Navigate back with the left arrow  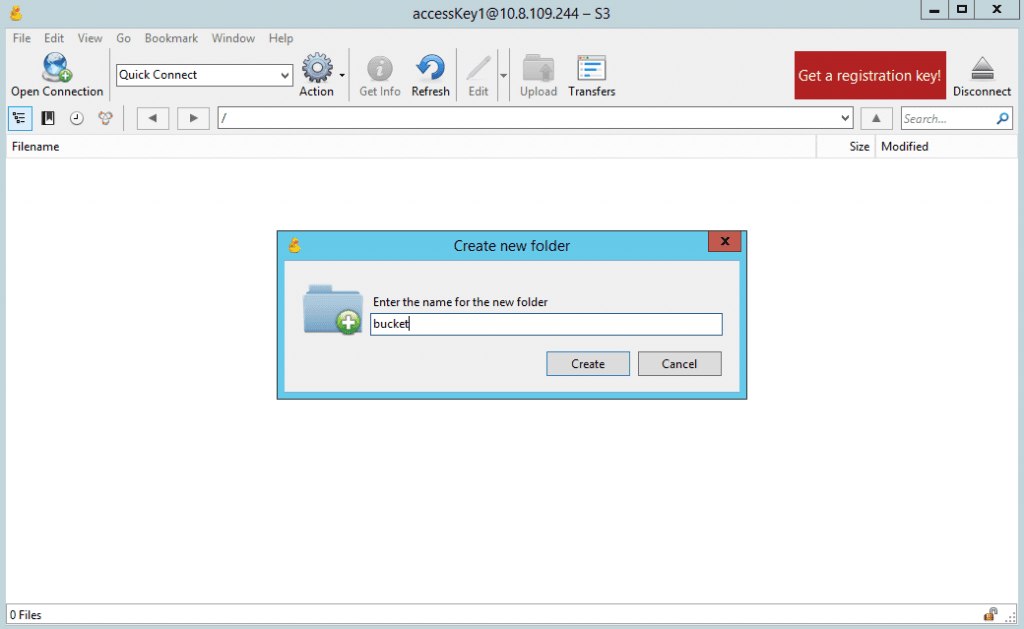[x=152, y=118]
